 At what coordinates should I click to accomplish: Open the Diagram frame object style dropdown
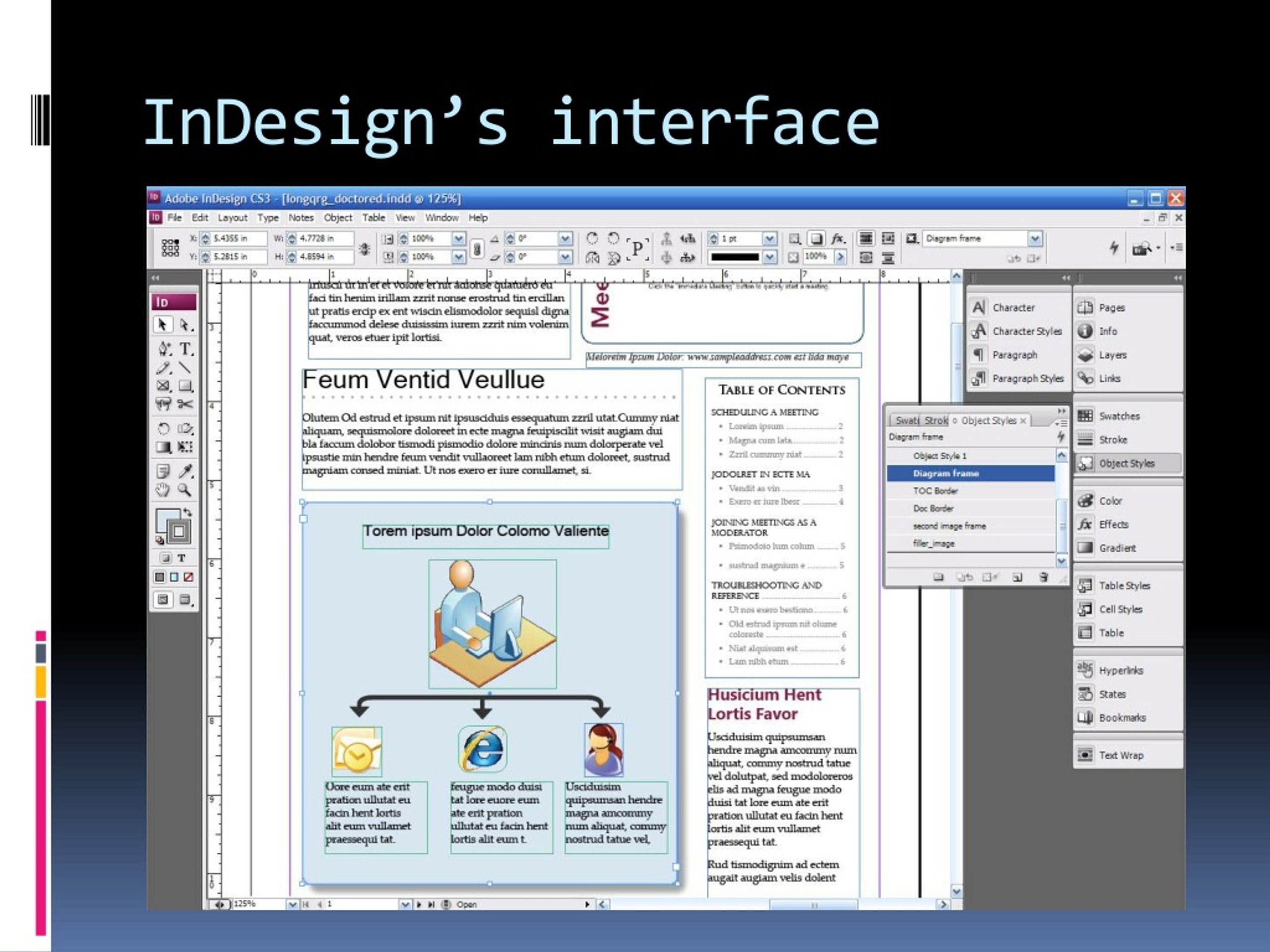tap(1034, 238)
